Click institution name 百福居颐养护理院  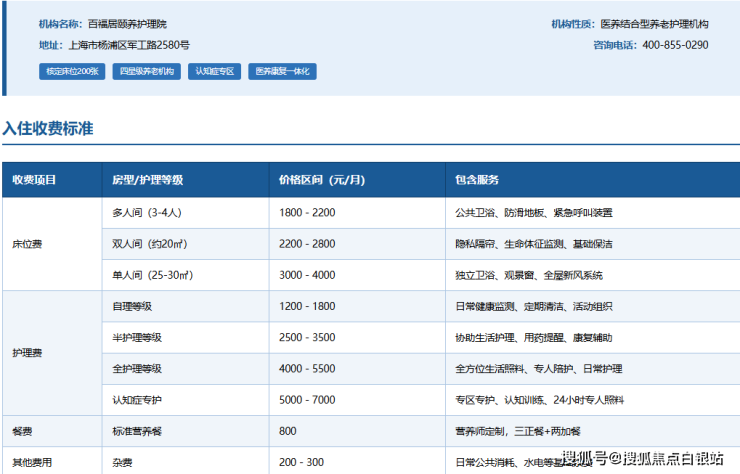127,24
